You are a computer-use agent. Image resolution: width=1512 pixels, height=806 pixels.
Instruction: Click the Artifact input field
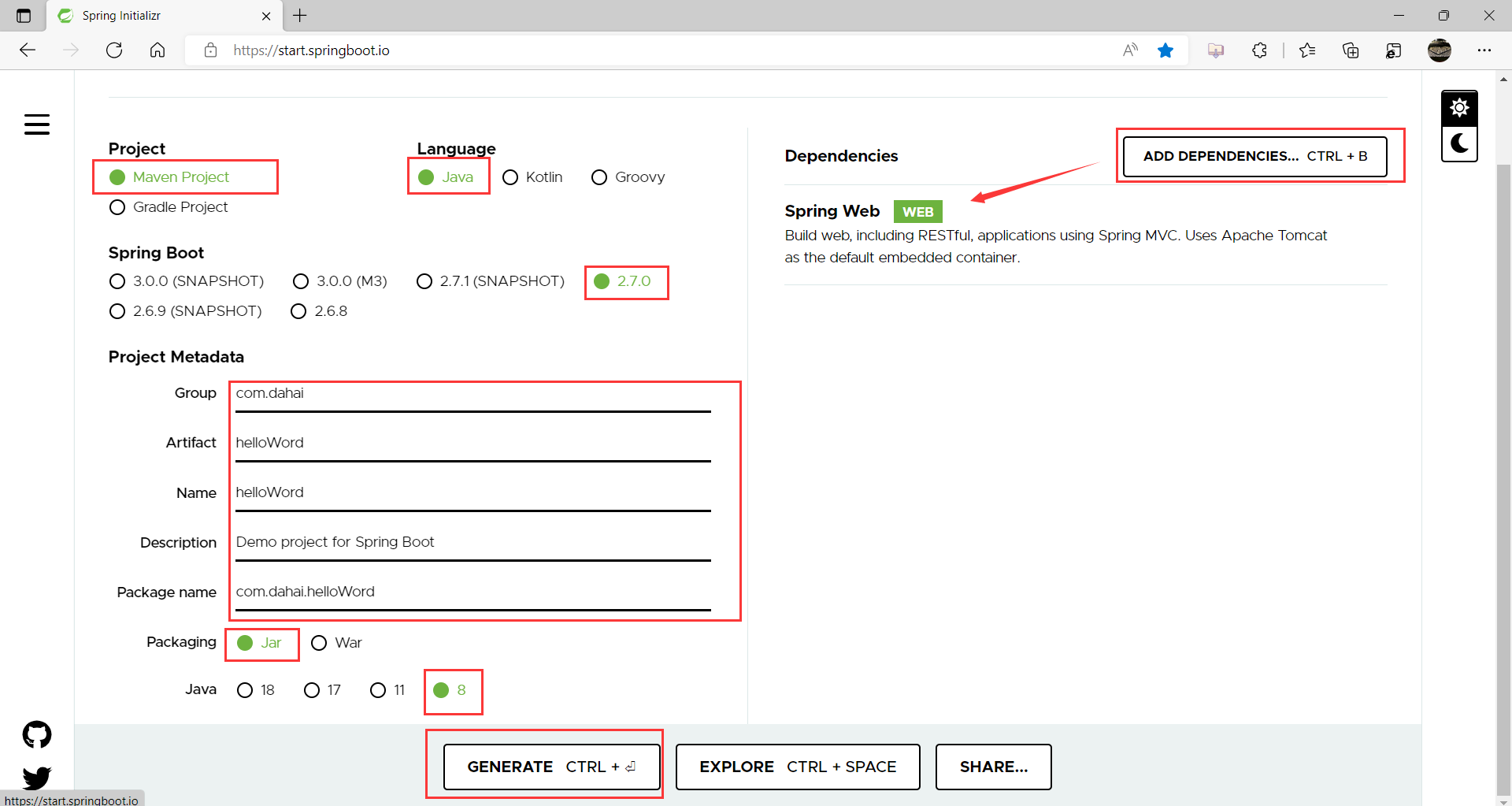coord(472,445)
